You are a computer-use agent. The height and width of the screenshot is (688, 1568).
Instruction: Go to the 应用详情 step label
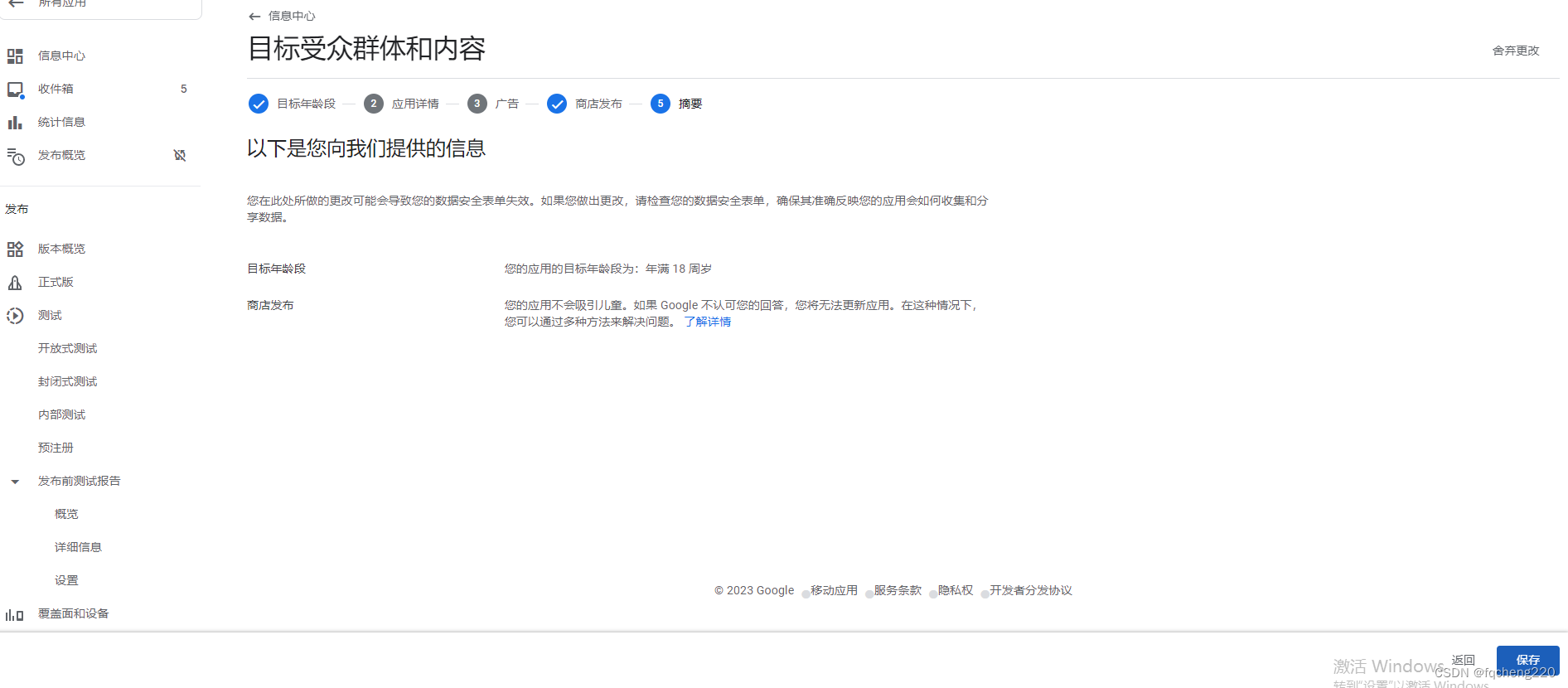[x=415, y=104]
